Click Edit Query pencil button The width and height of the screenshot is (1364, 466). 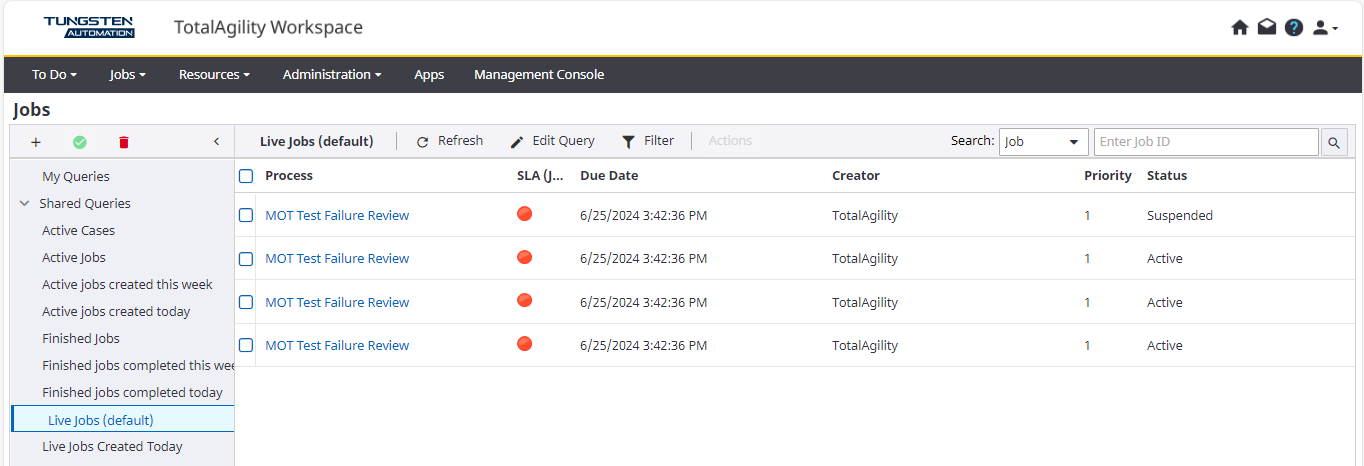click(553, 141)
